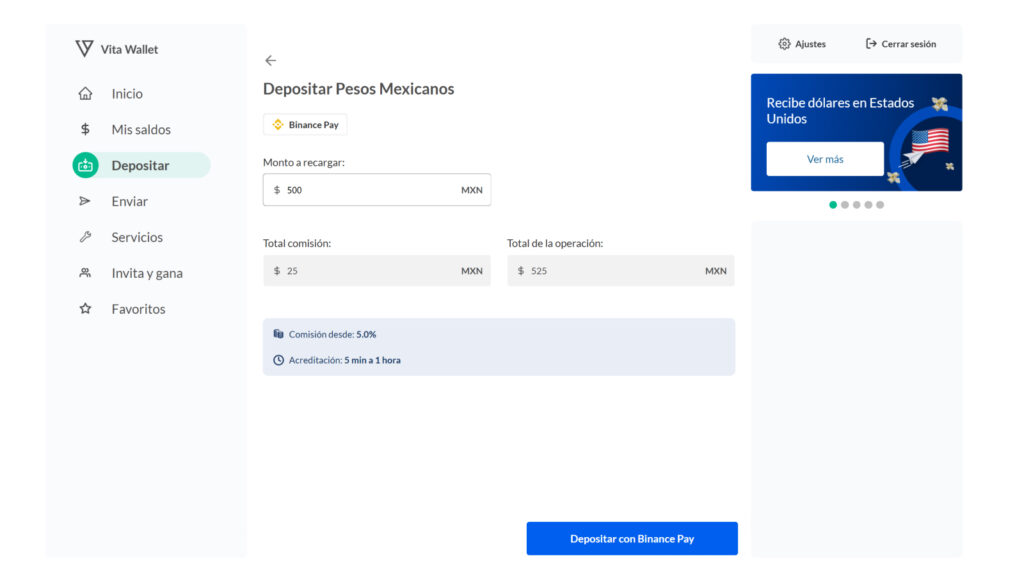Click the green Depositar sidebar icon
Image resolution: width=1024 pixels, height=580 pixels.
click(85, 166)
